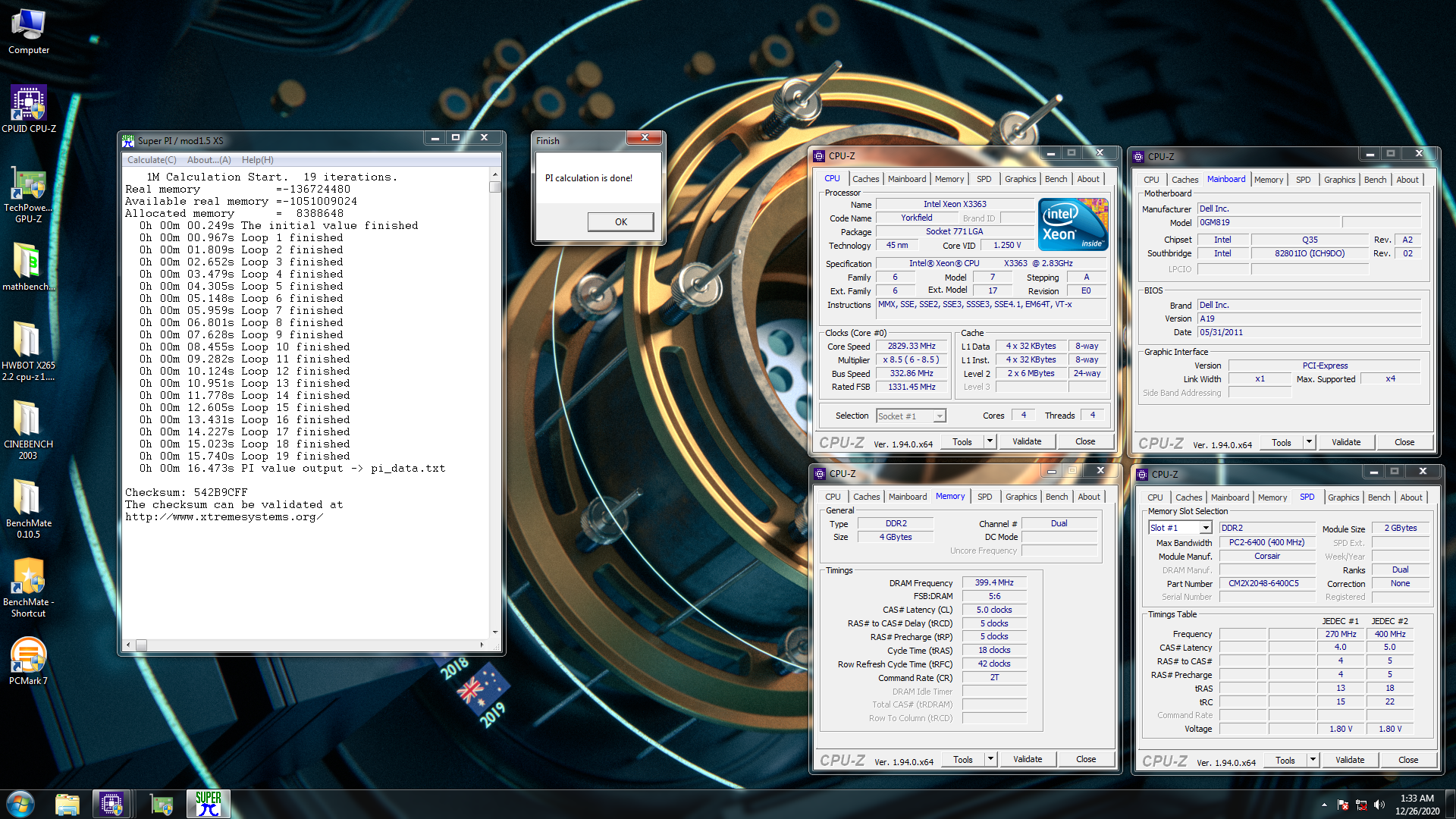This screenshot has height=819, width=1456.
Task: Open the network tray icon
Action: 1361,805
